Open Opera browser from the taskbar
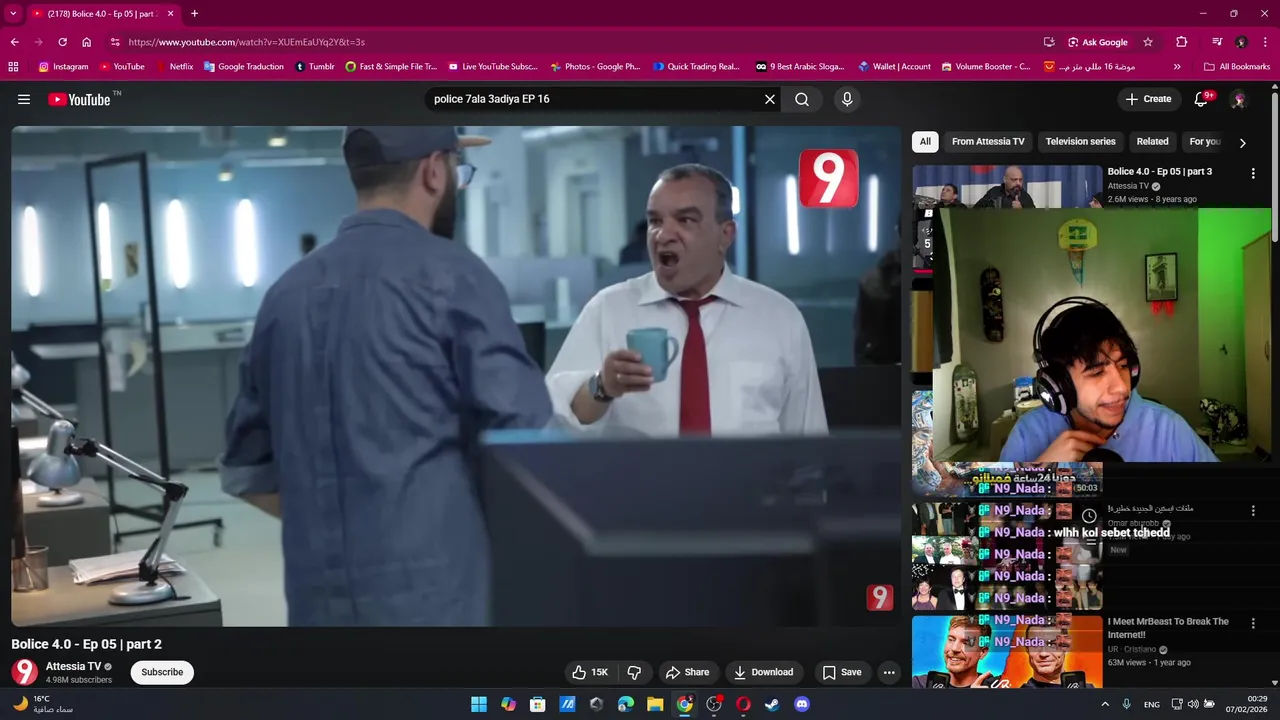This screenshot has width=1280, height=720. (x=743, y=704)
